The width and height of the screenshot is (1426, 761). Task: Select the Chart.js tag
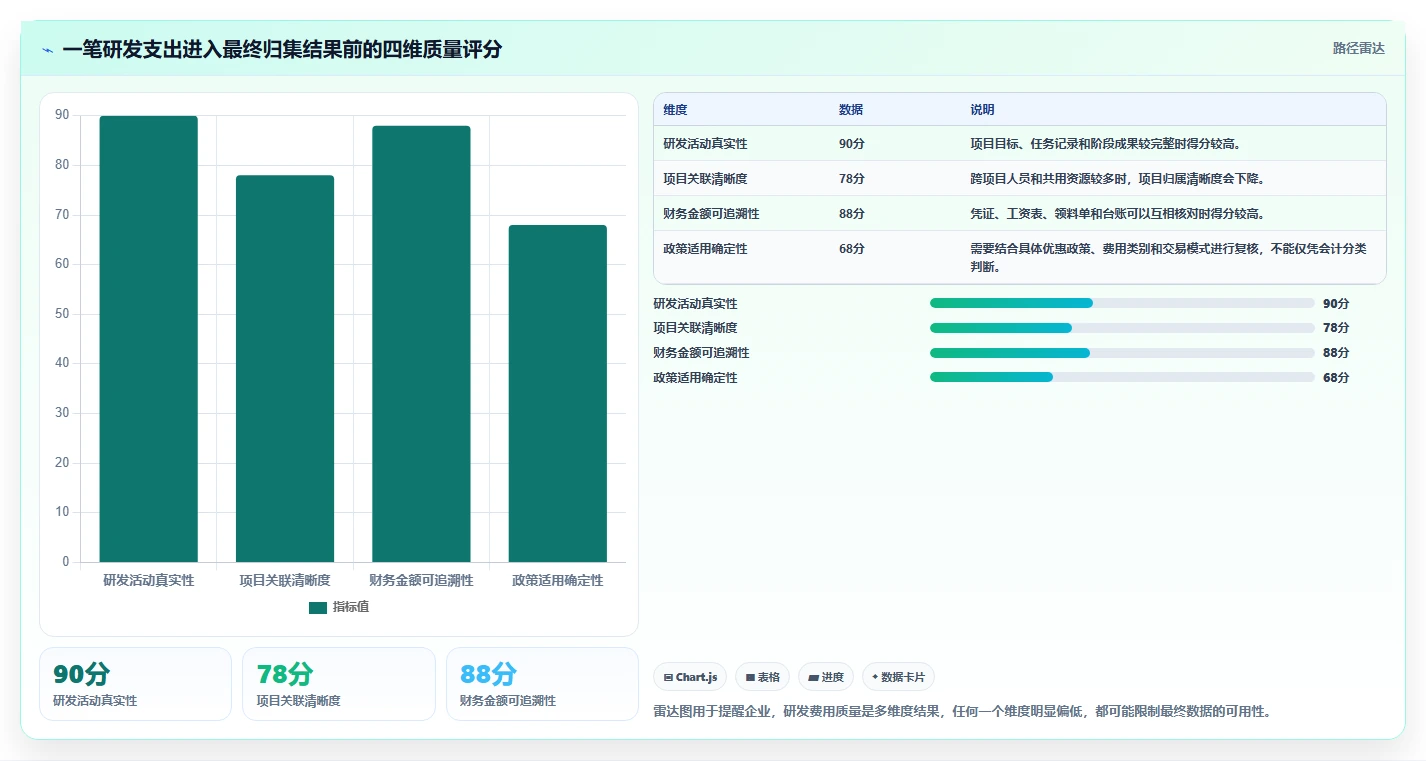[690, 677]
